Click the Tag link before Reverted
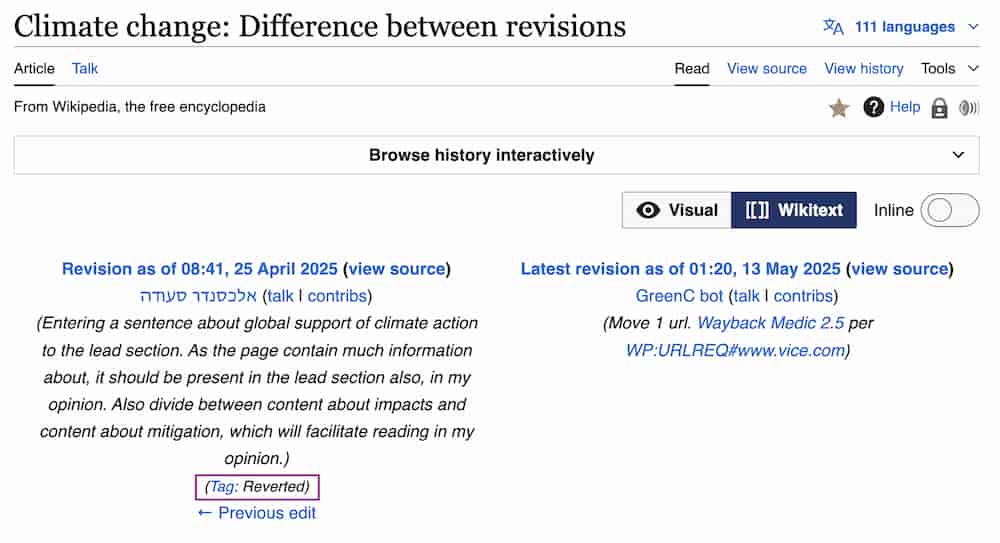 point(224,487)
